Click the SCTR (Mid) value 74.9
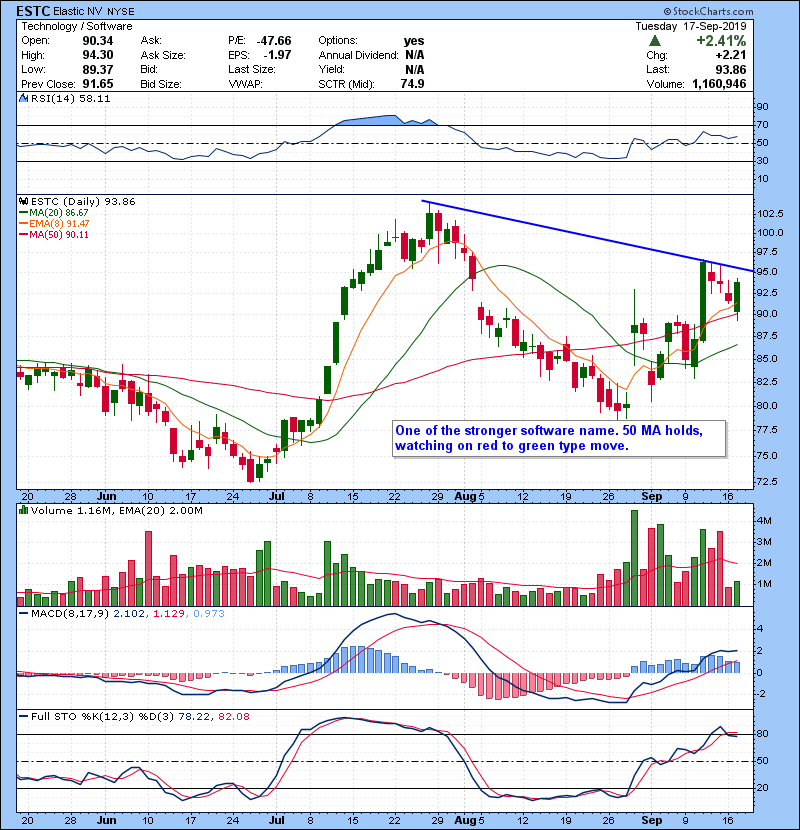800x830 pixels. 412,84
